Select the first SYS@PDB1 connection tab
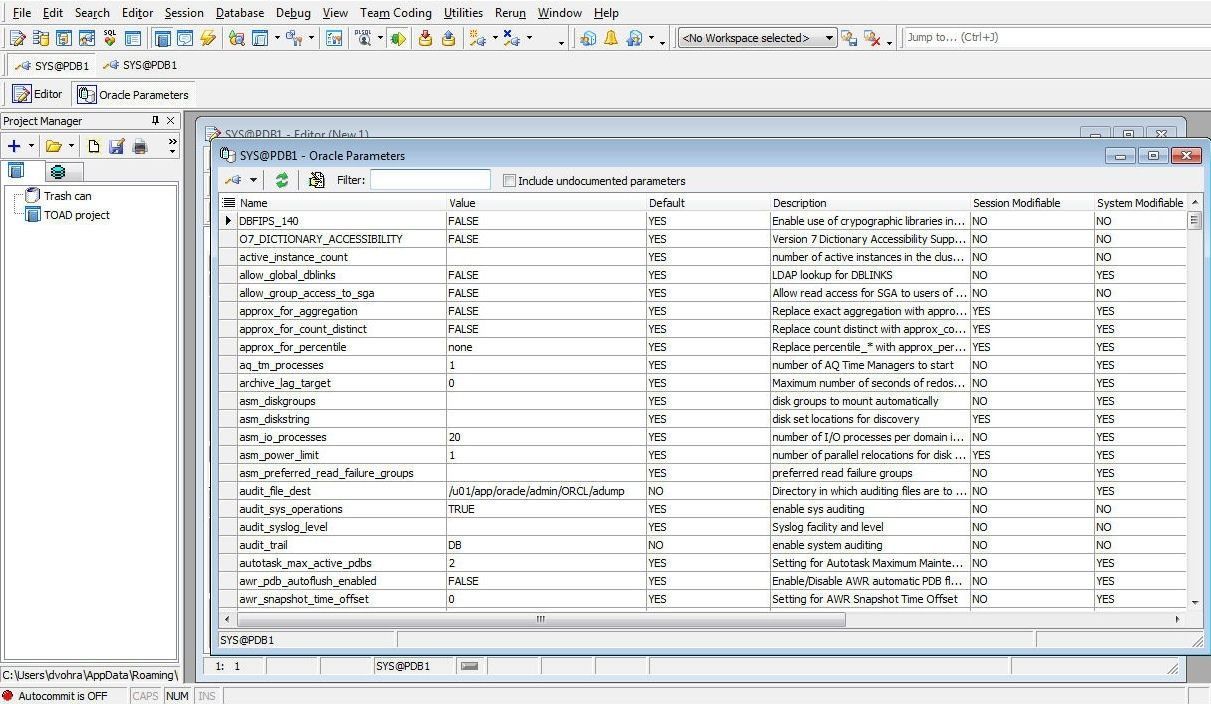Screen dimensions: 1211x704 pos(52,65)
